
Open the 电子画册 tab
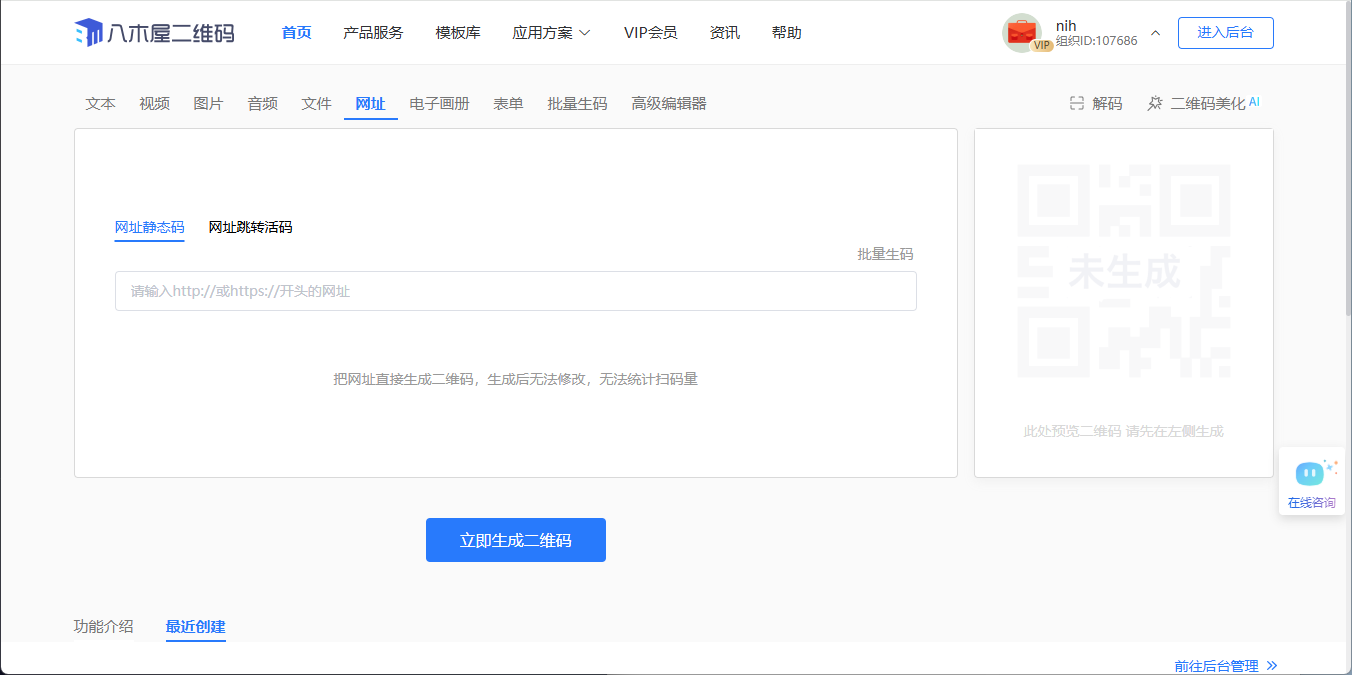[439, 103]
